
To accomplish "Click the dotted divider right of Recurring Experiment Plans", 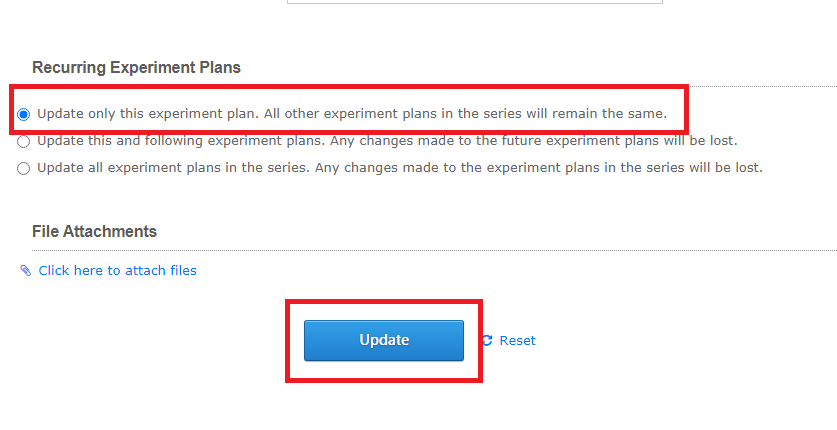I will click(x=763, y=86).
